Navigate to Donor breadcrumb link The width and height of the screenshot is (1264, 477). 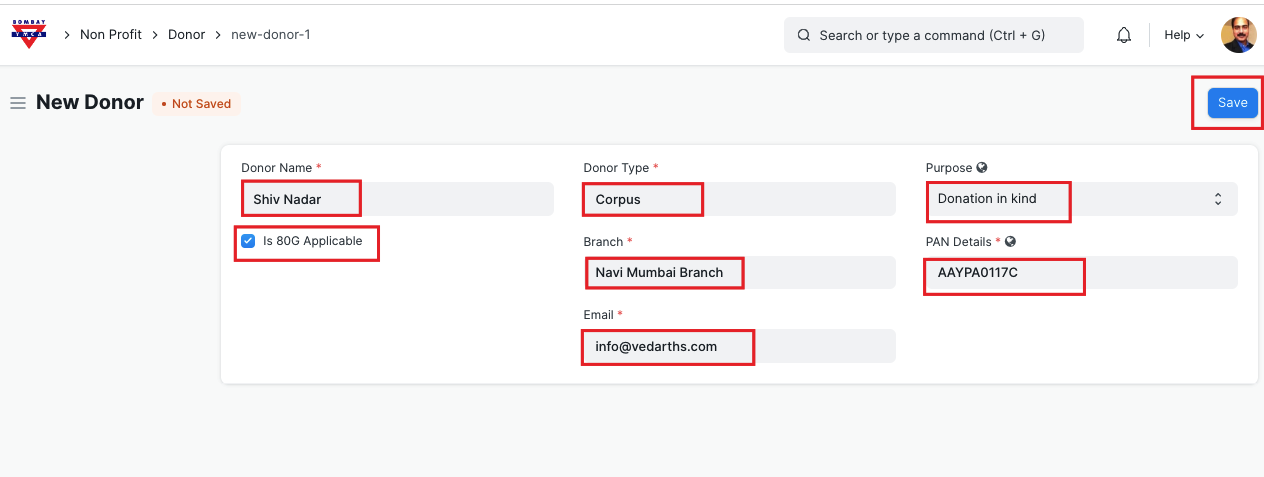tap(186, 35)
